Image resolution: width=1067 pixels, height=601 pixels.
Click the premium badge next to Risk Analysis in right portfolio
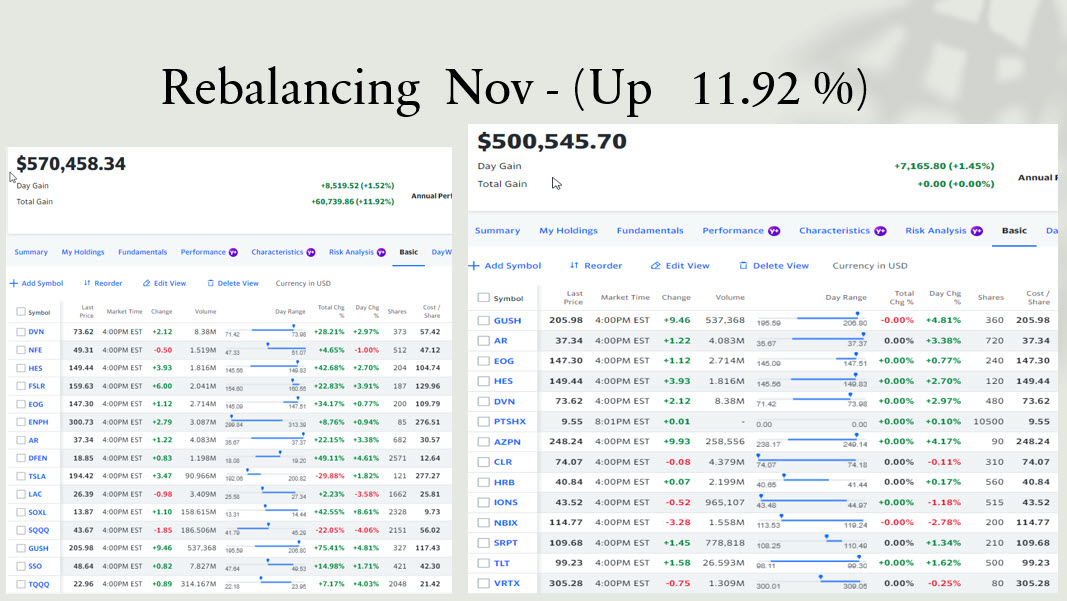(977, 231)
